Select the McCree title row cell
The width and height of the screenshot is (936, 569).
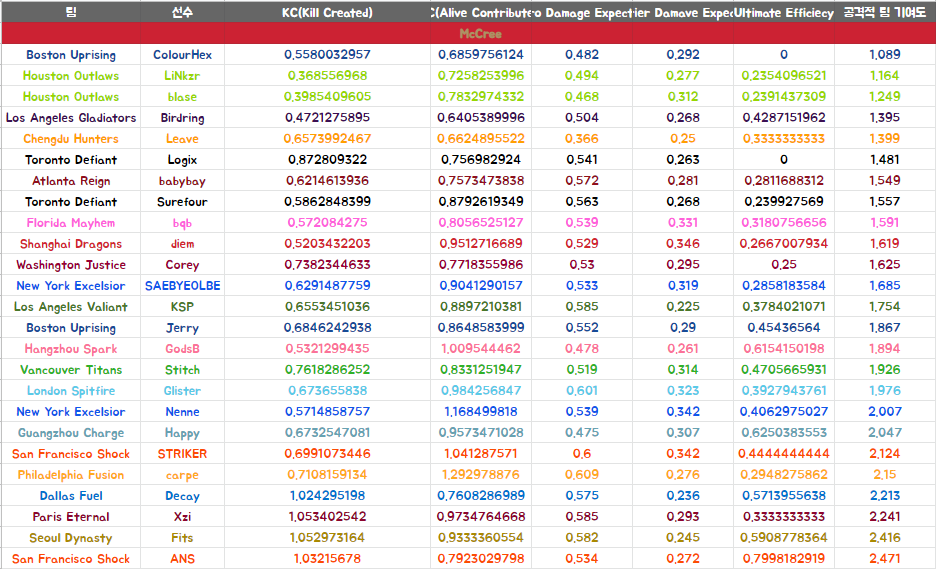[x=481, y=33]
